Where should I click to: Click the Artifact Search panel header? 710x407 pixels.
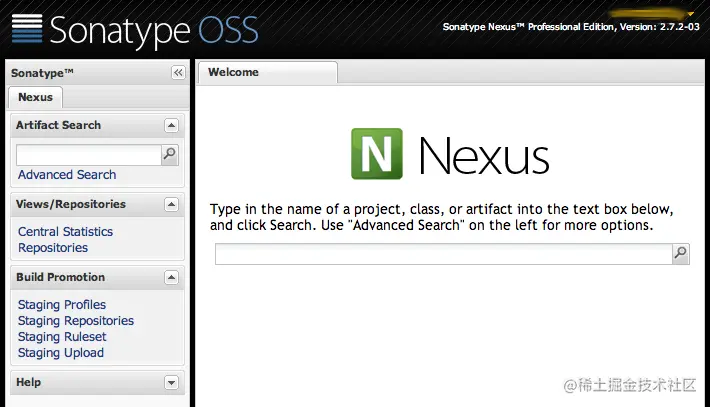[97, 125]
